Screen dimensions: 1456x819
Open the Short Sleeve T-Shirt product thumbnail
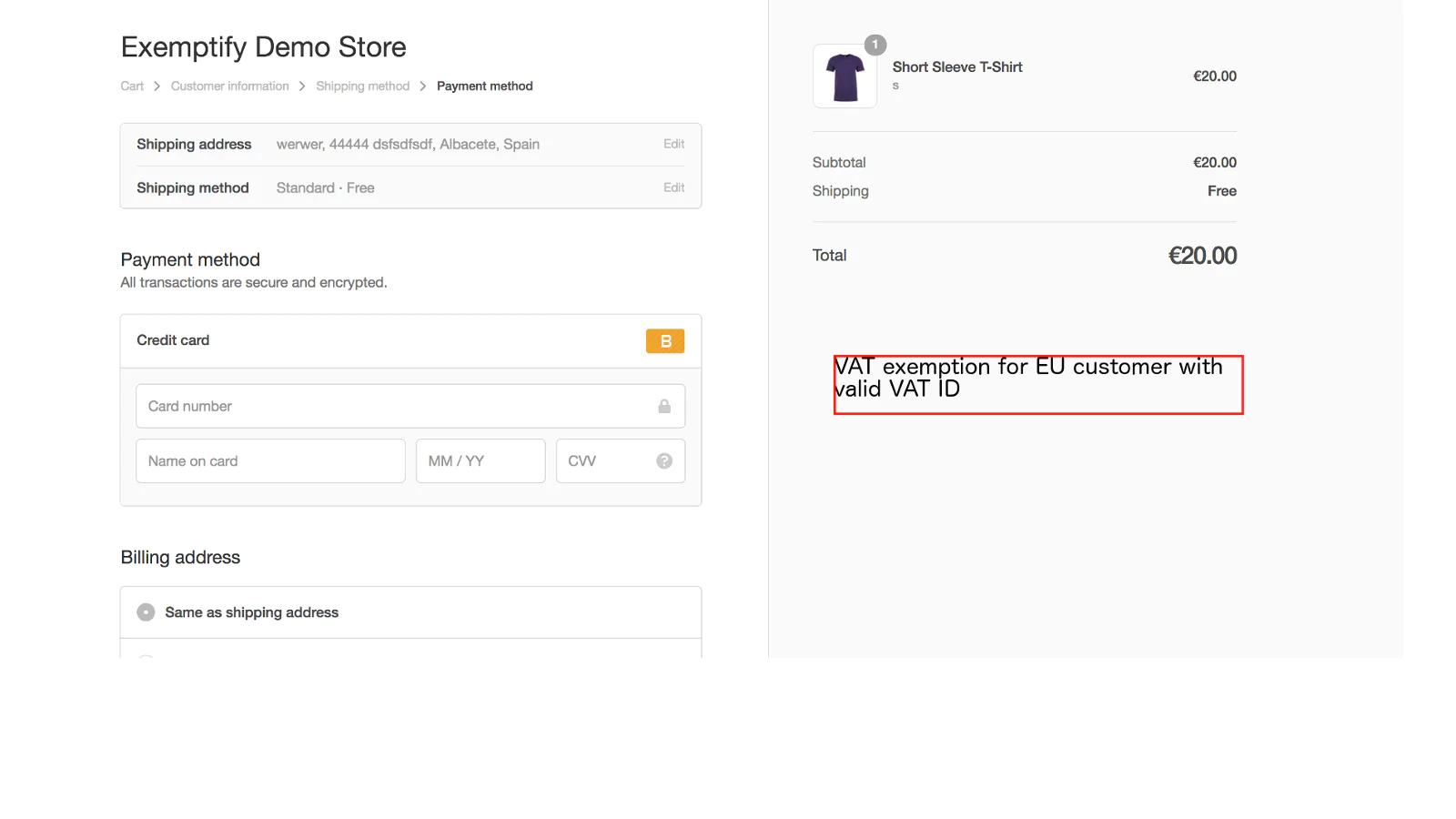pyautogui.click(x=844, y=76)
